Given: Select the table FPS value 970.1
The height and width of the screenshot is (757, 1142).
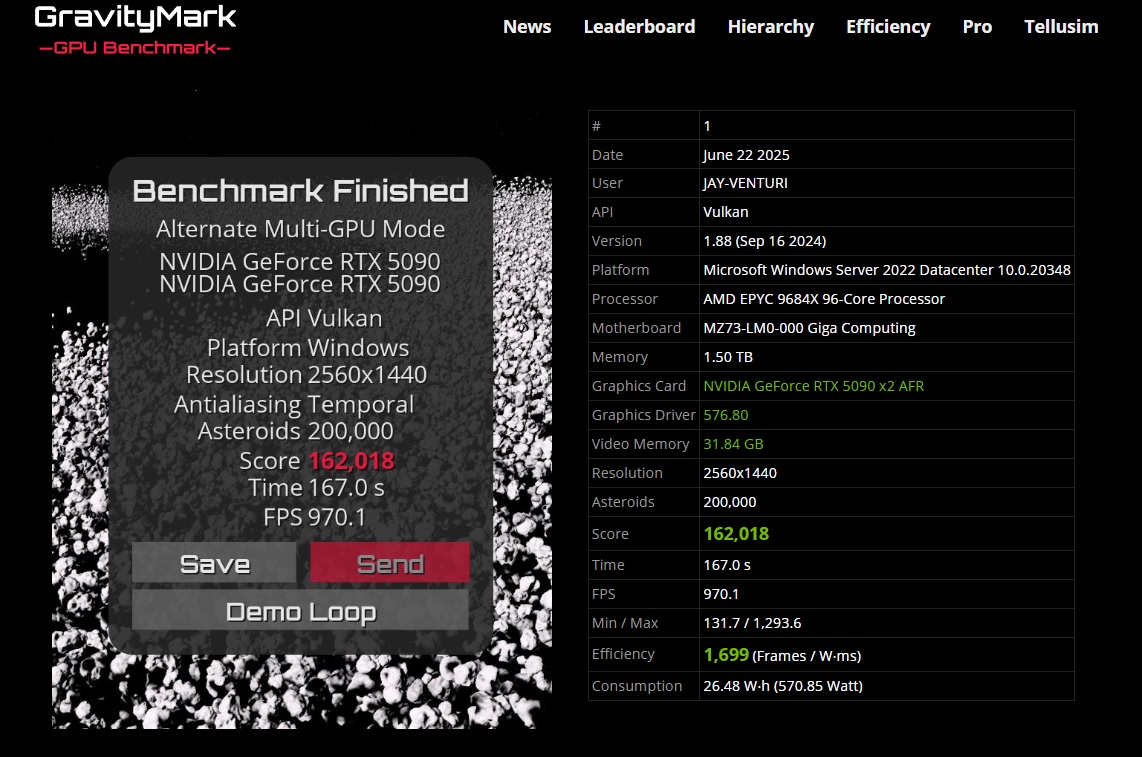Looking at the screenshot, I should (x=721, y=595).
